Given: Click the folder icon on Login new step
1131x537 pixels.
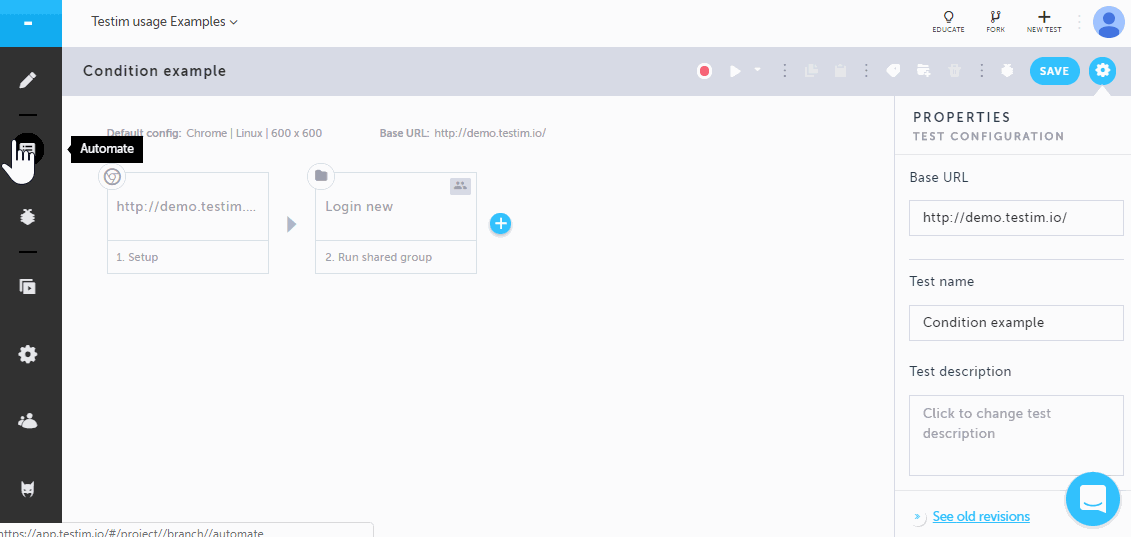Looking at the screenshot, I should (321, 176).
